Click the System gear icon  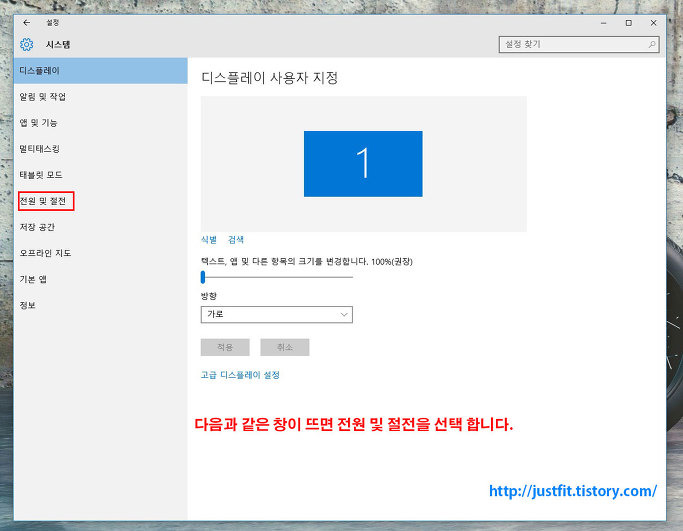27,44
